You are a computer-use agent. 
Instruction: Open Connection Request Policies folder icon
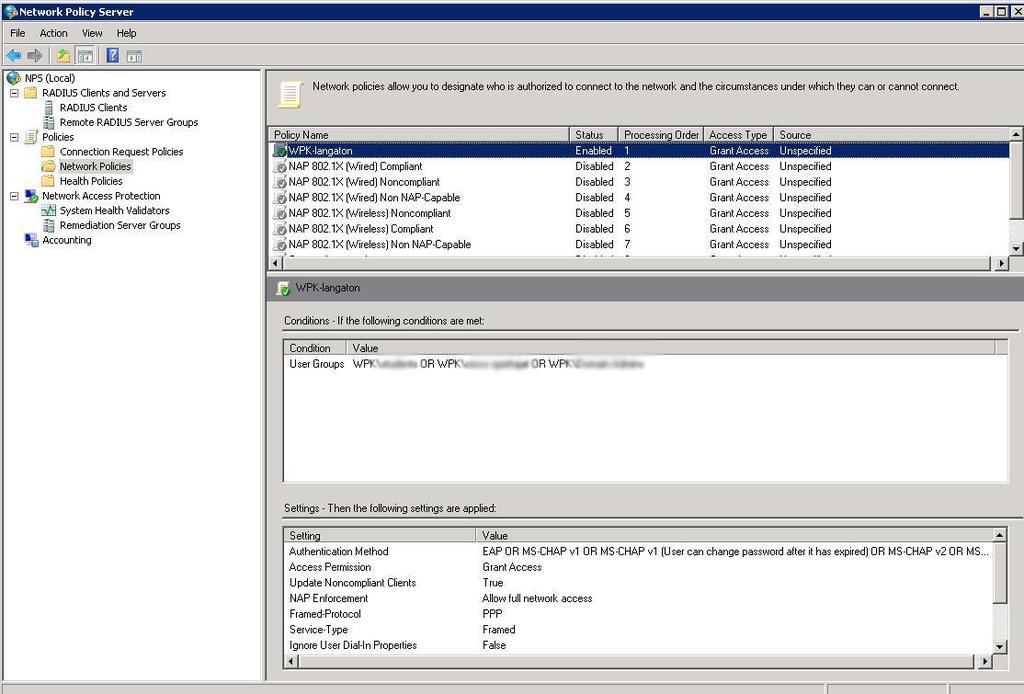pos(48,151)
